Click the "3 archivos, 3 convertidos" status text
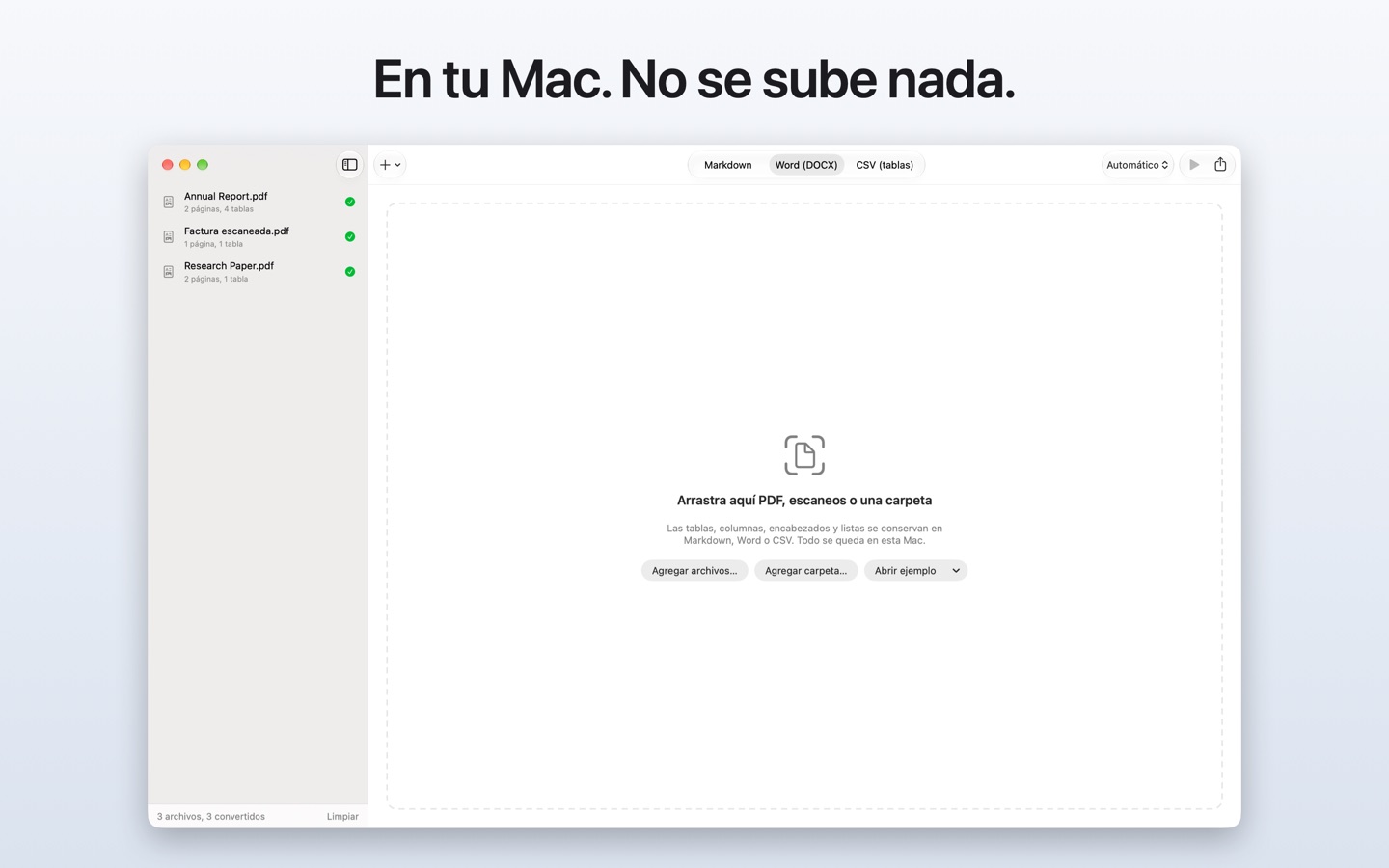 (x=211, y=816)
